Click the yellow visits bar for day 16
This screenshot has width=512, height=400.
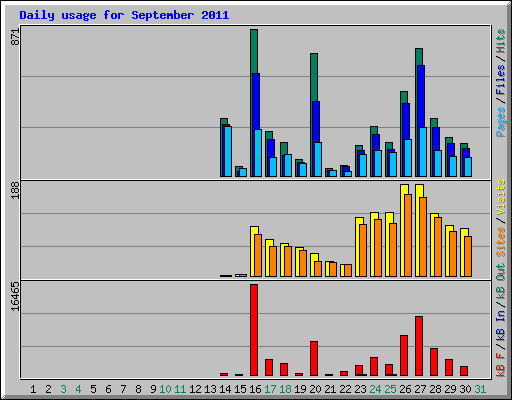pyautogui.click(x=253, y=251)
